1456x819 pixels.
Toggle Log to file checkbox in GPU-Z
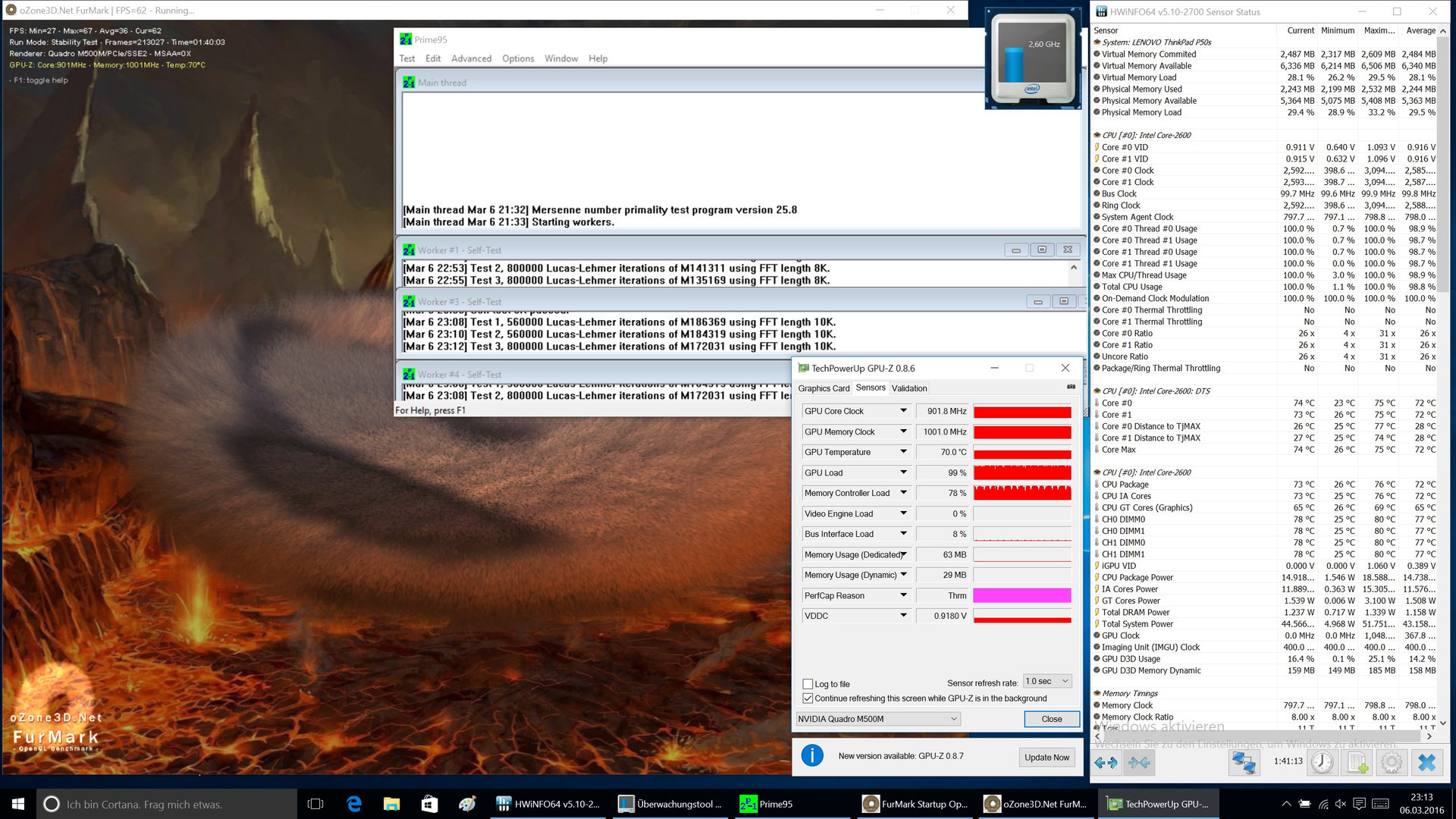[x=808, y=683]
